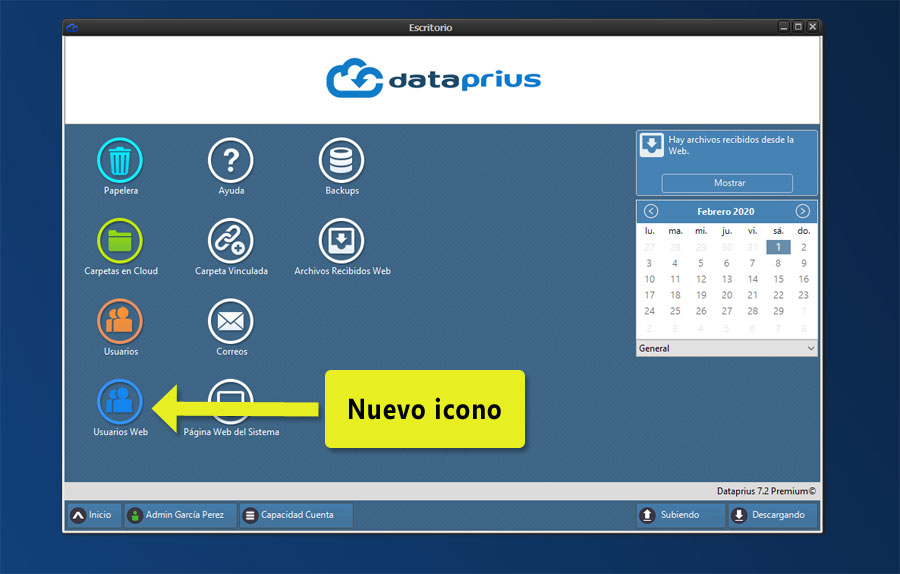The image size is (900, 574).
Task: Minimize the Escritorio window
Action: click(x=783, y=26)
